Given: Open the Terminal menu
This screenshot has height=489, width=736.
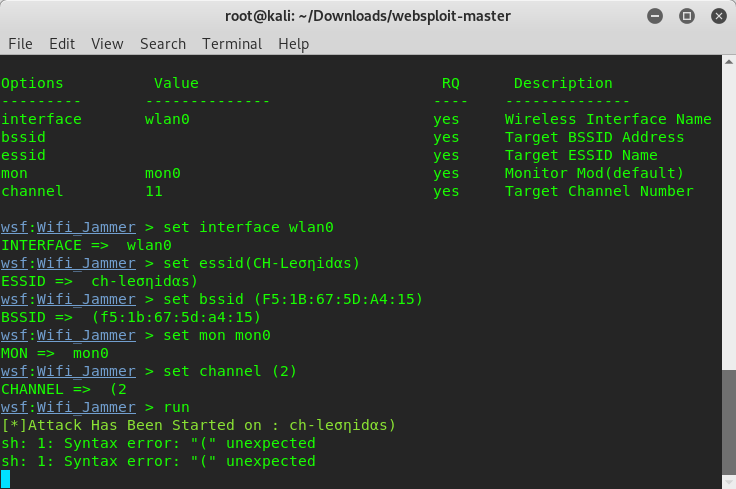Looking at the screenshot, I should [x=232, y=44].
